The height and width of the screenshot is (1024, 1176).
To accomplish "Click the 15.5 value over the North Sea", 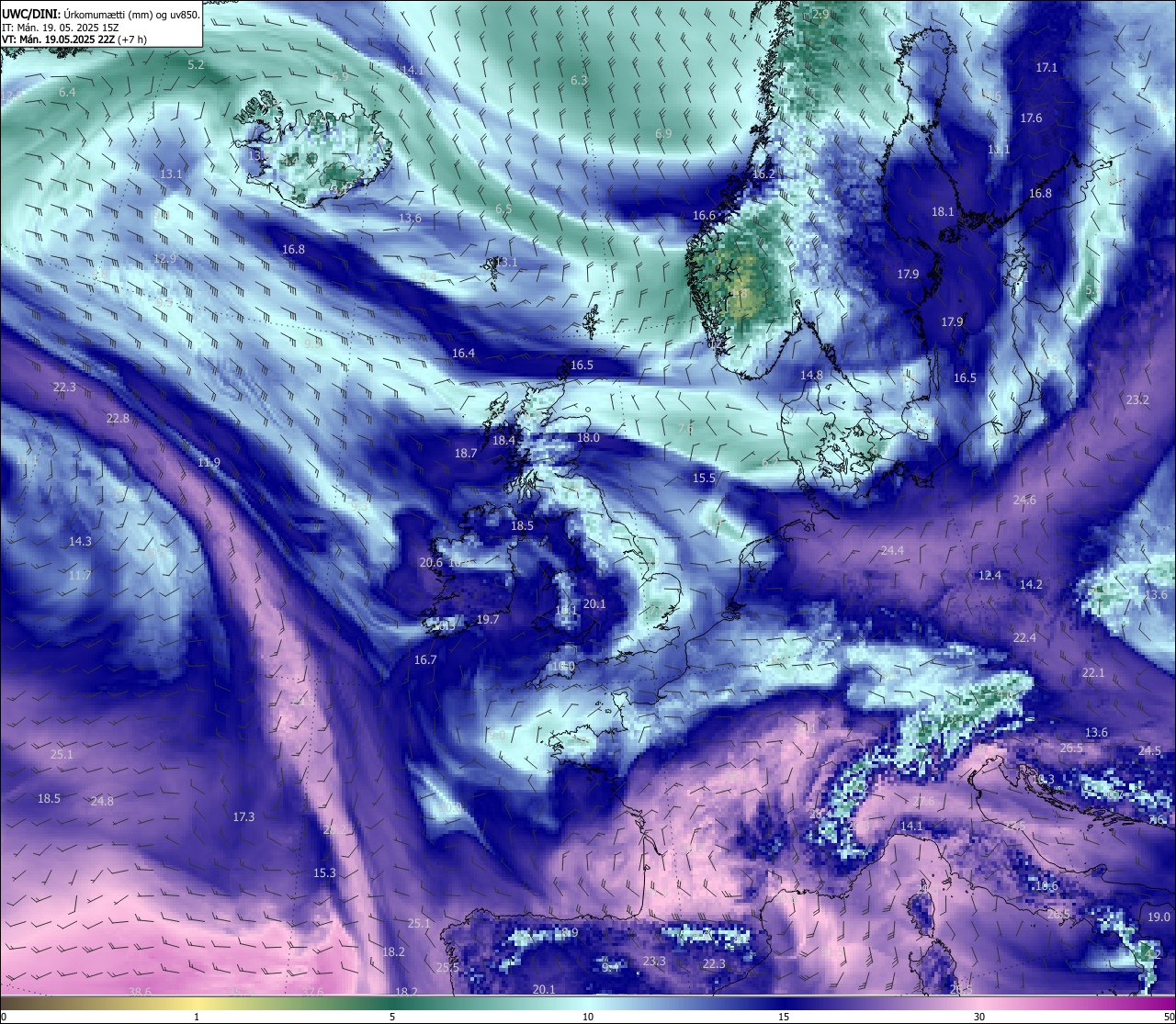I will [x=704, y=478].
